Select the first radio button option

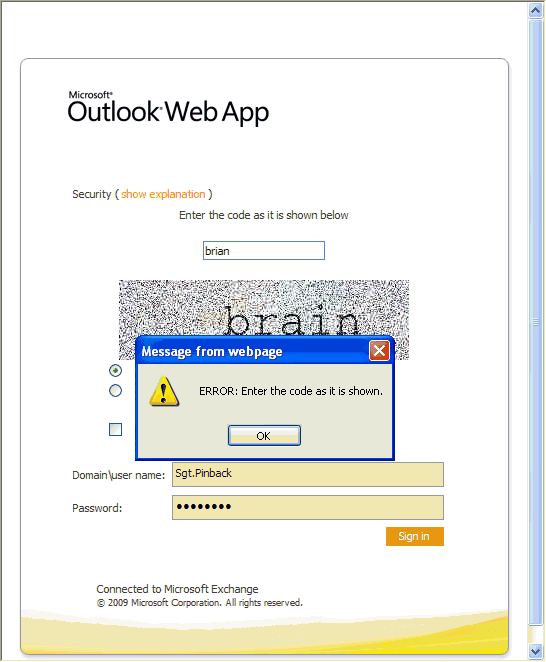point(115,370)
